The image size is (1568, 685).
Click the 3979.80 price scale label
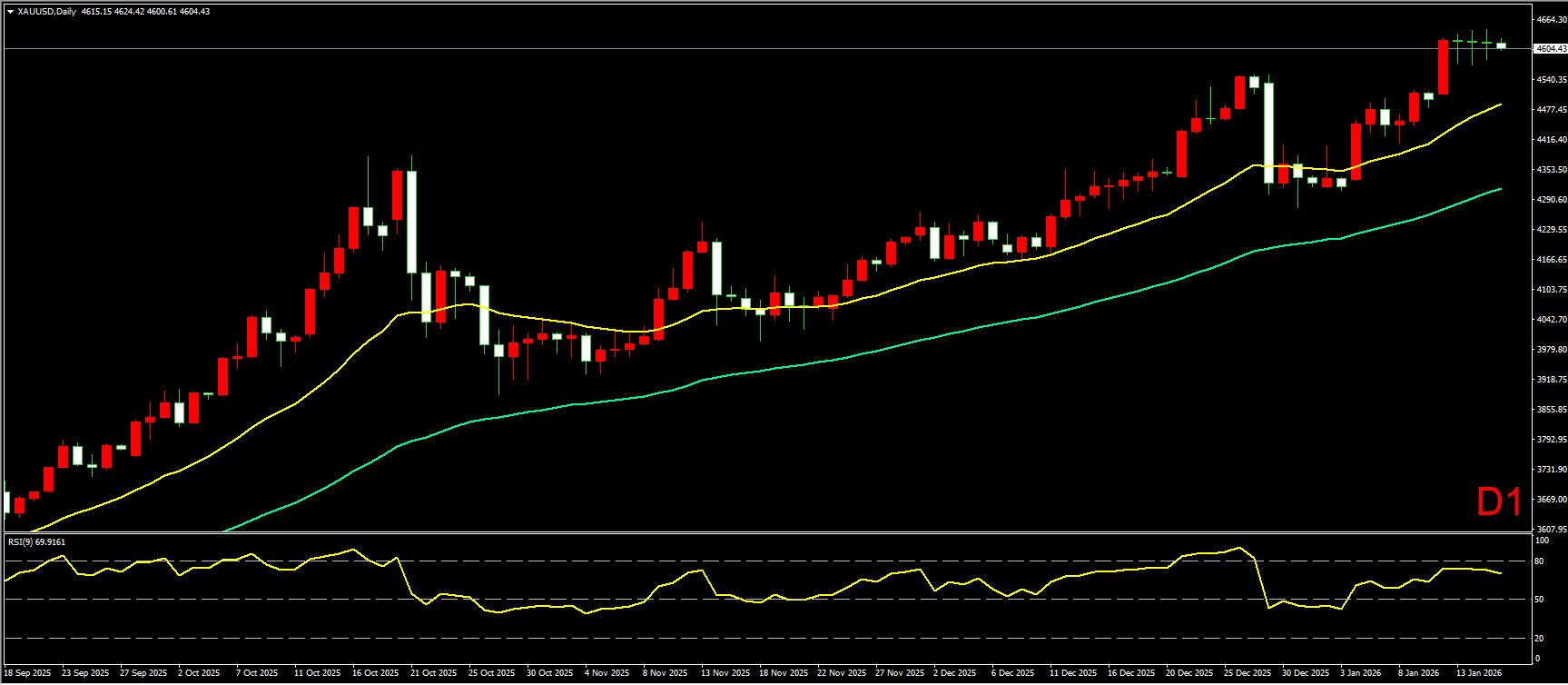[x=1550, y=349]
